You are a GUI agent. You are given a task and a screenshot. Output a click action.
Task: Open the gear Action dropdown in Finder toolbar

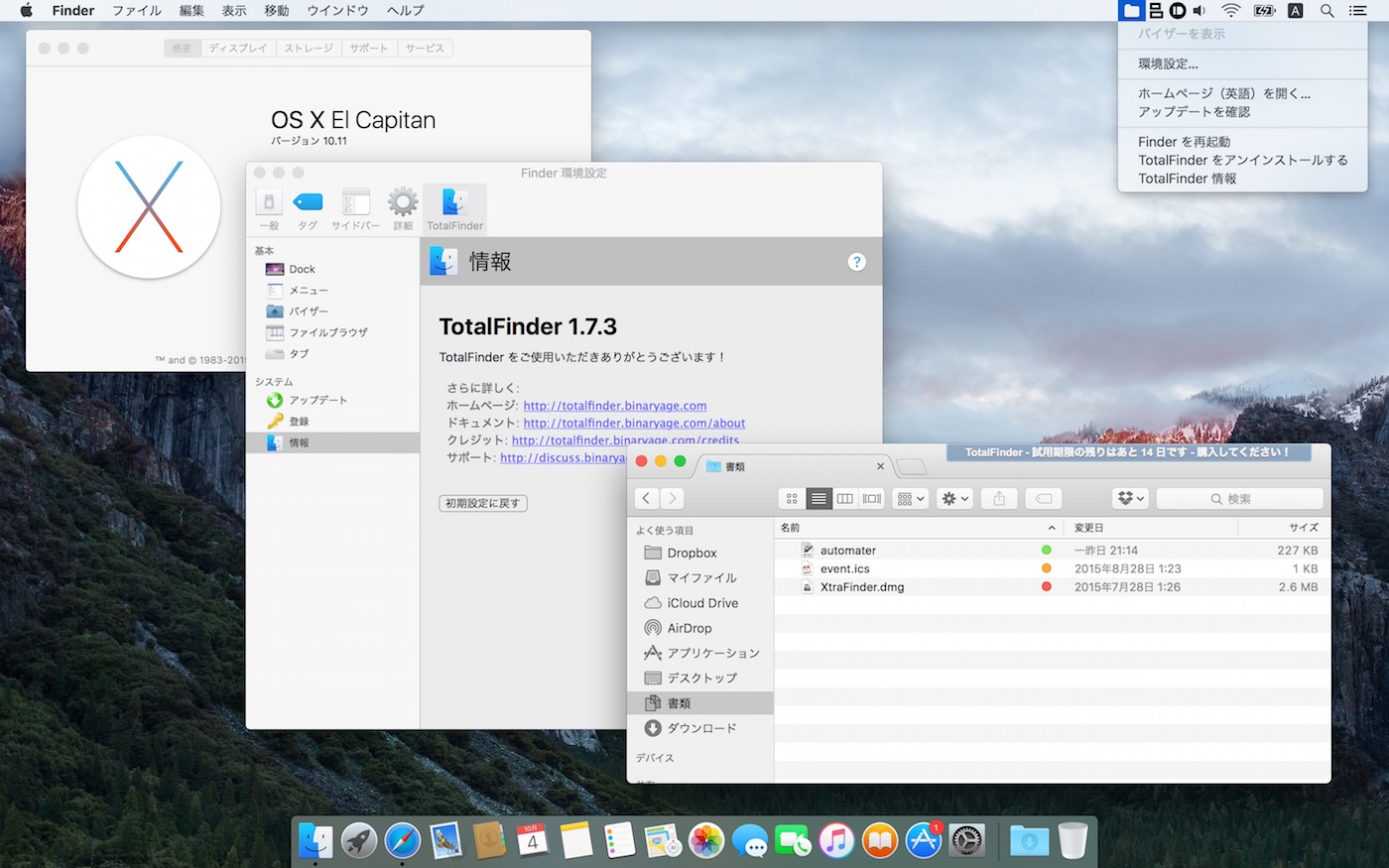954,498
